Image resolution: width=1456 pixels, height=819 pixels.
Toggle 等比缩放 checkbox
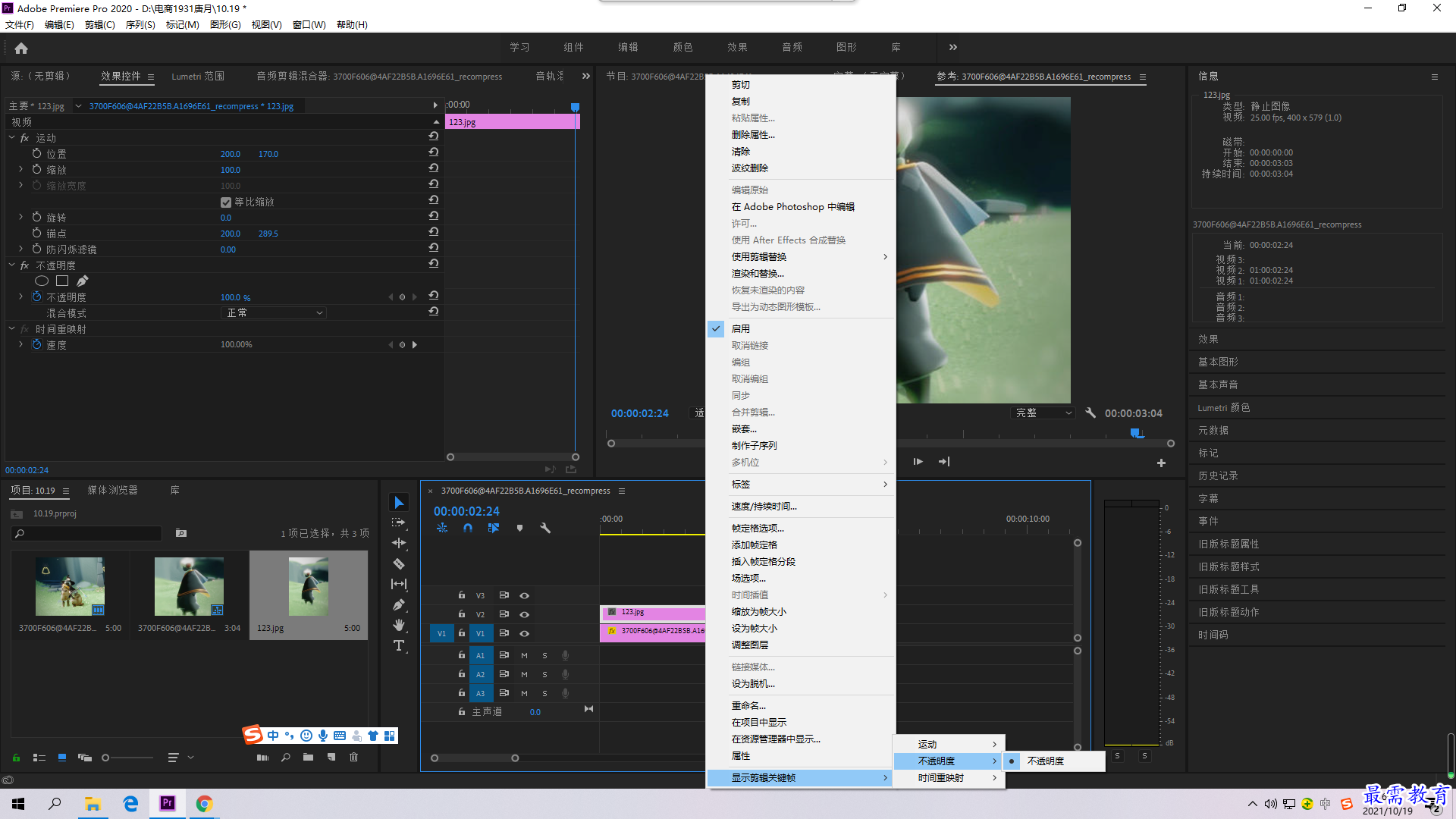[225, 202]
